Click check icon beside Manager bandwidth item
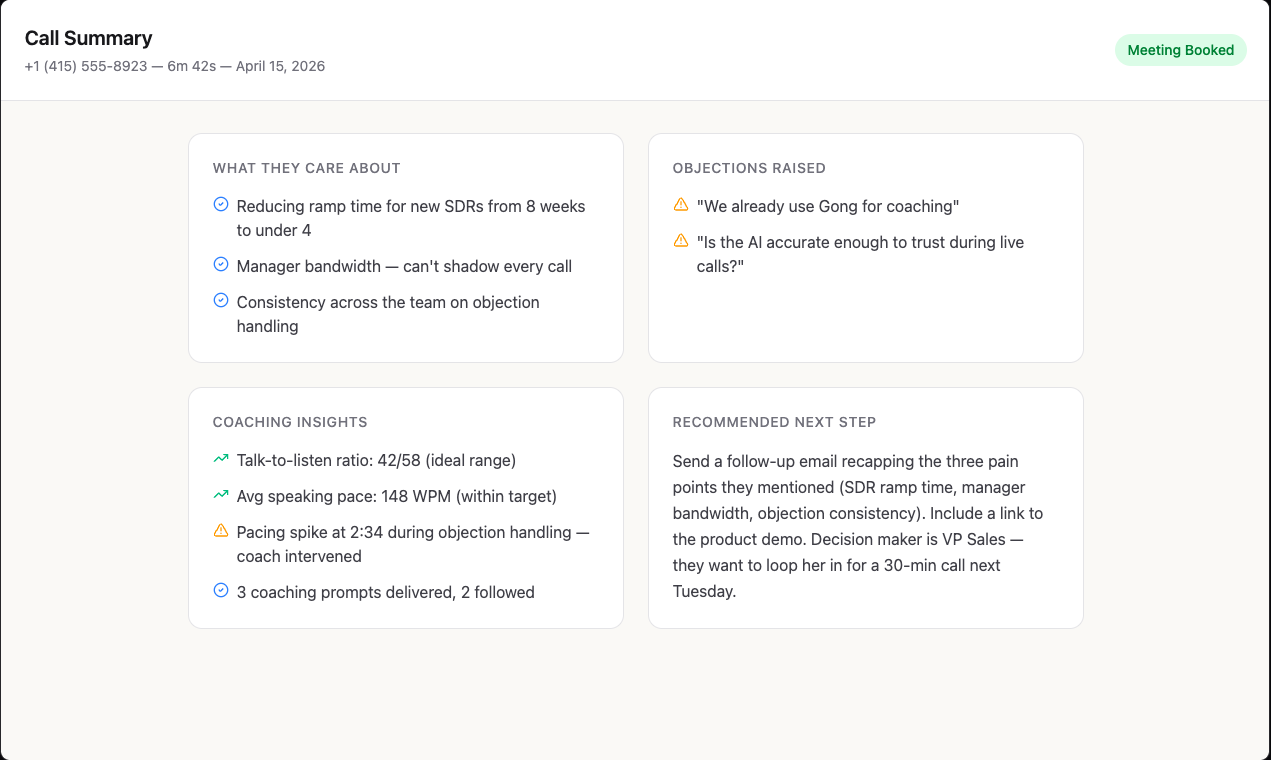 [221, 265]
